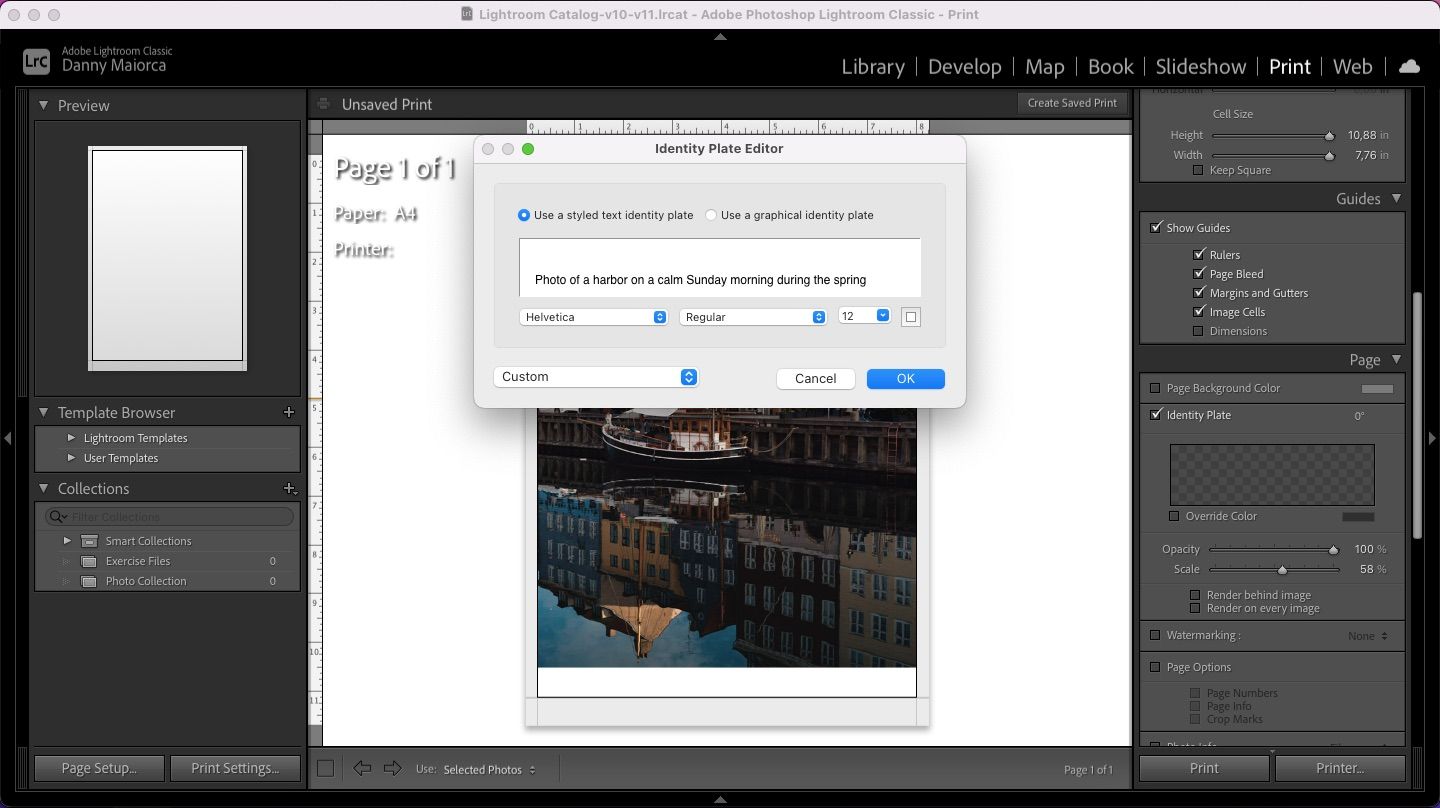This screenshot has height=808, width=1440.
Task: Collapse the right panel group arrow
Action: [x=1432, y=438]
